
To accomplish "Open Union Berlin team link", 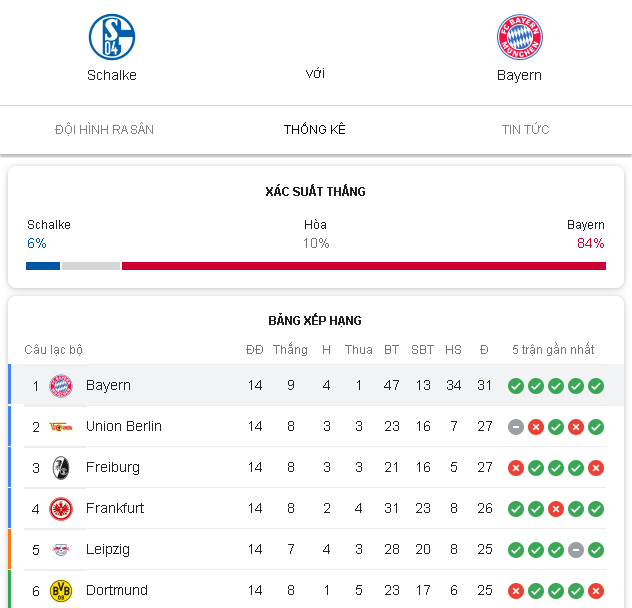I will tap(124, 426).
